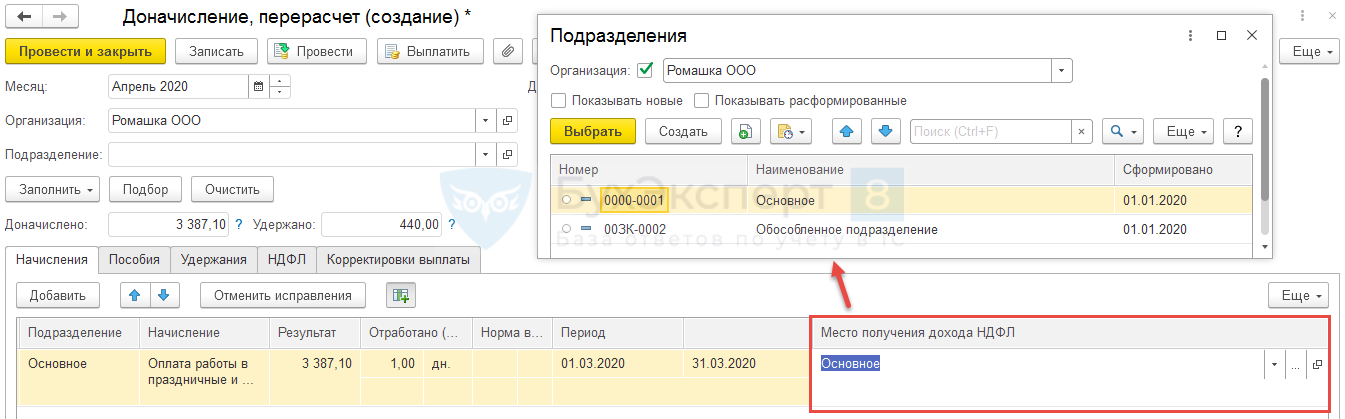Click the Выбрать button

click(592, 132)
